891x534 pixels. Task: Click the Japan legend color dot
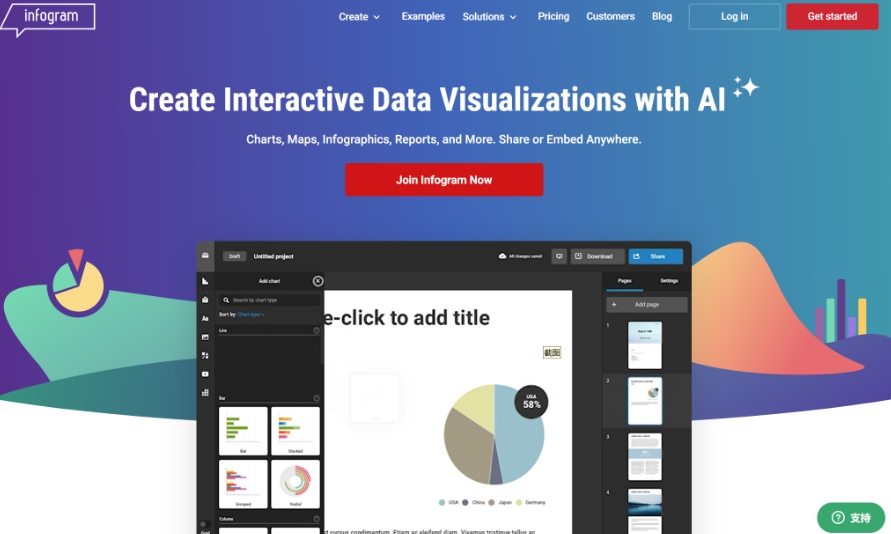(492, 502)
